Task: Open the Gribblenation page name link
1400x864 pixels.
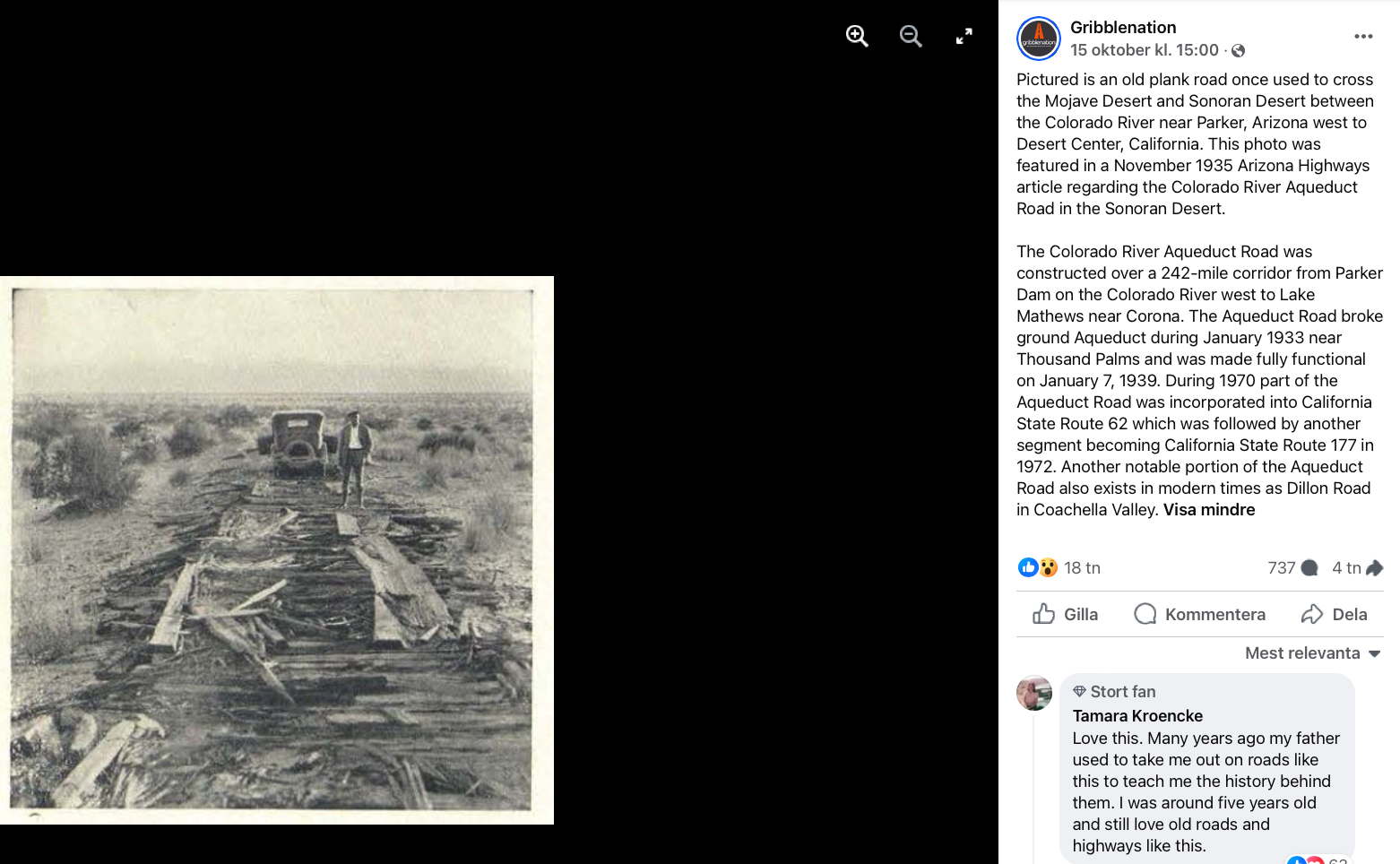Action: (1123, 28)
